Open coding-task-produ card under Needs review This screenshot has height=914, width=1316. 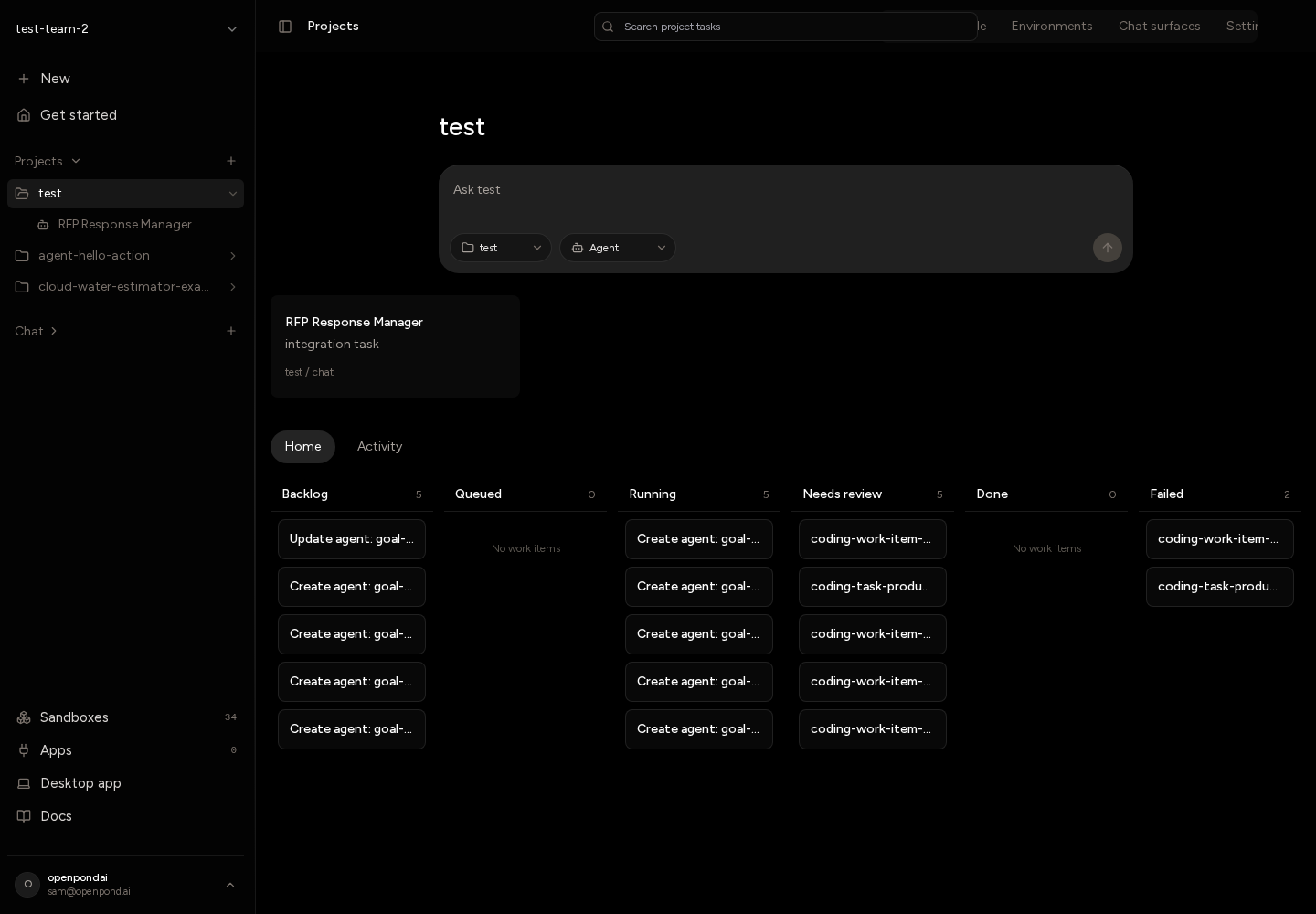point(873,587)
